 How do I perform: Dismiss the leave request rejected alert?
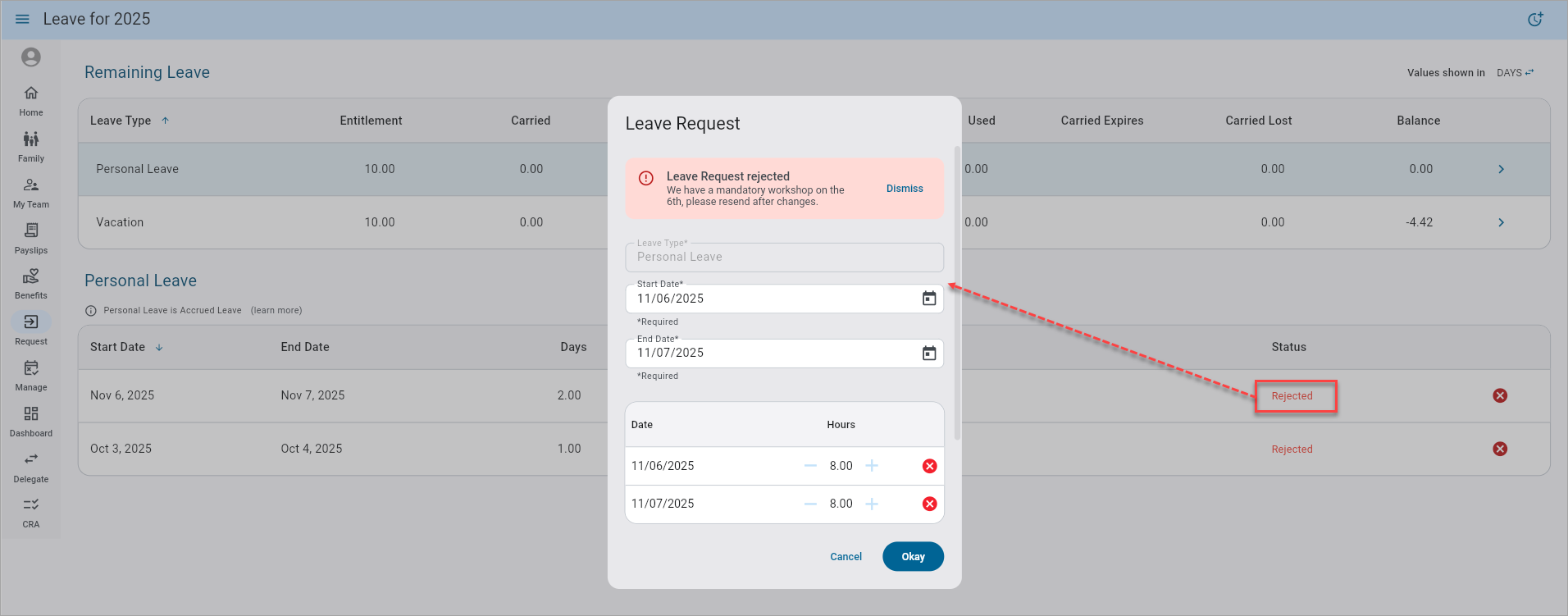pos(904,189)
